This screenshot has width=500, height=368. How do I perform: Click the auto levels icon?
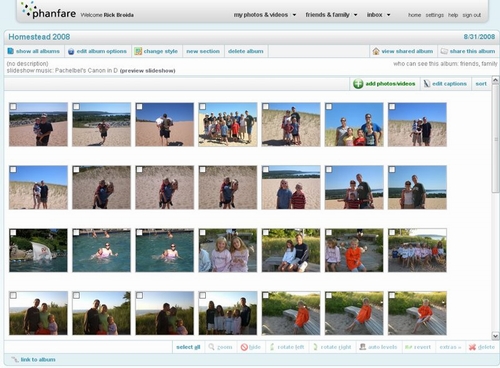(363, 347)
